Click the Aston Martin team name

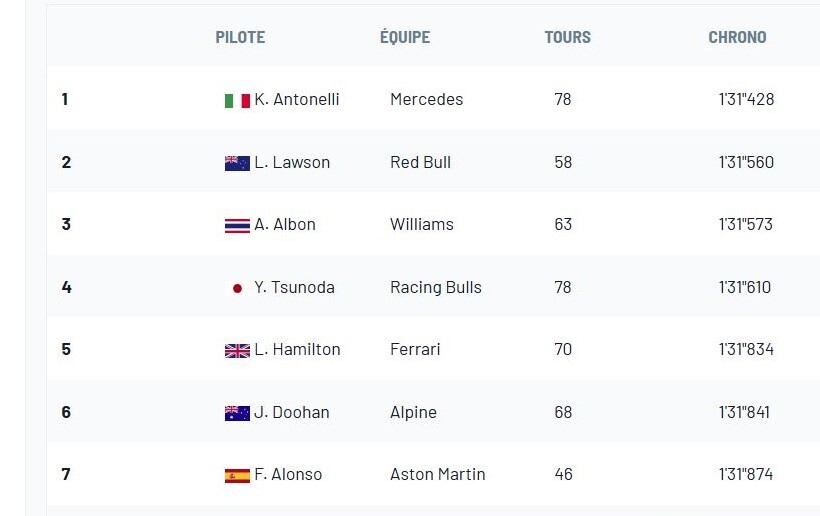coord(438,474)
